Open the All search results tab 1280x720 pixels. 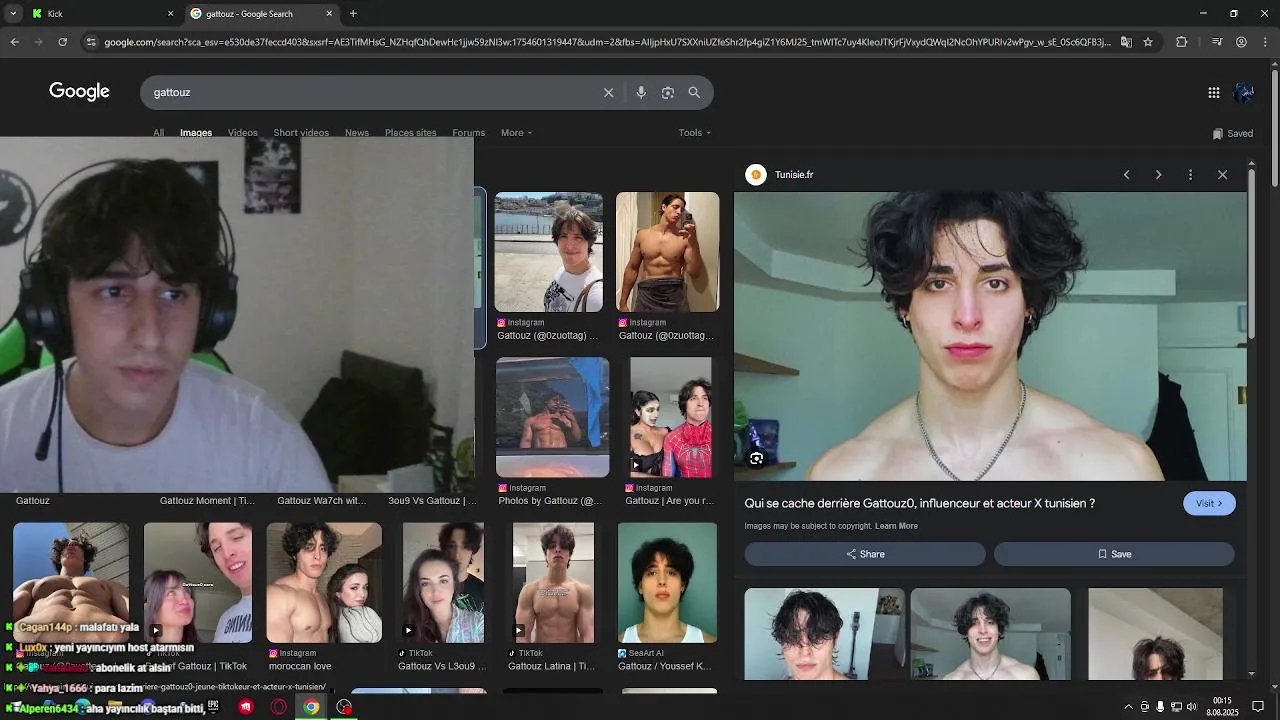point(158,132)
